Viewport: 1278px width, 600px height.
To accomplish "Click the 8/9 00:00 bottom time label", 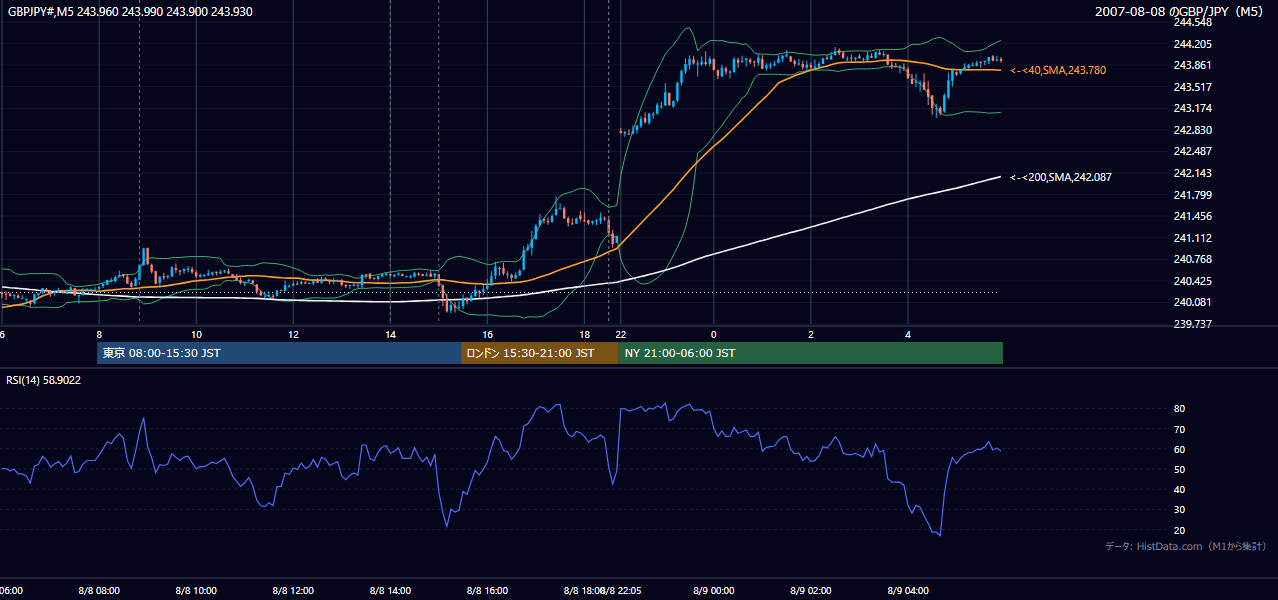I will [713, 590].
